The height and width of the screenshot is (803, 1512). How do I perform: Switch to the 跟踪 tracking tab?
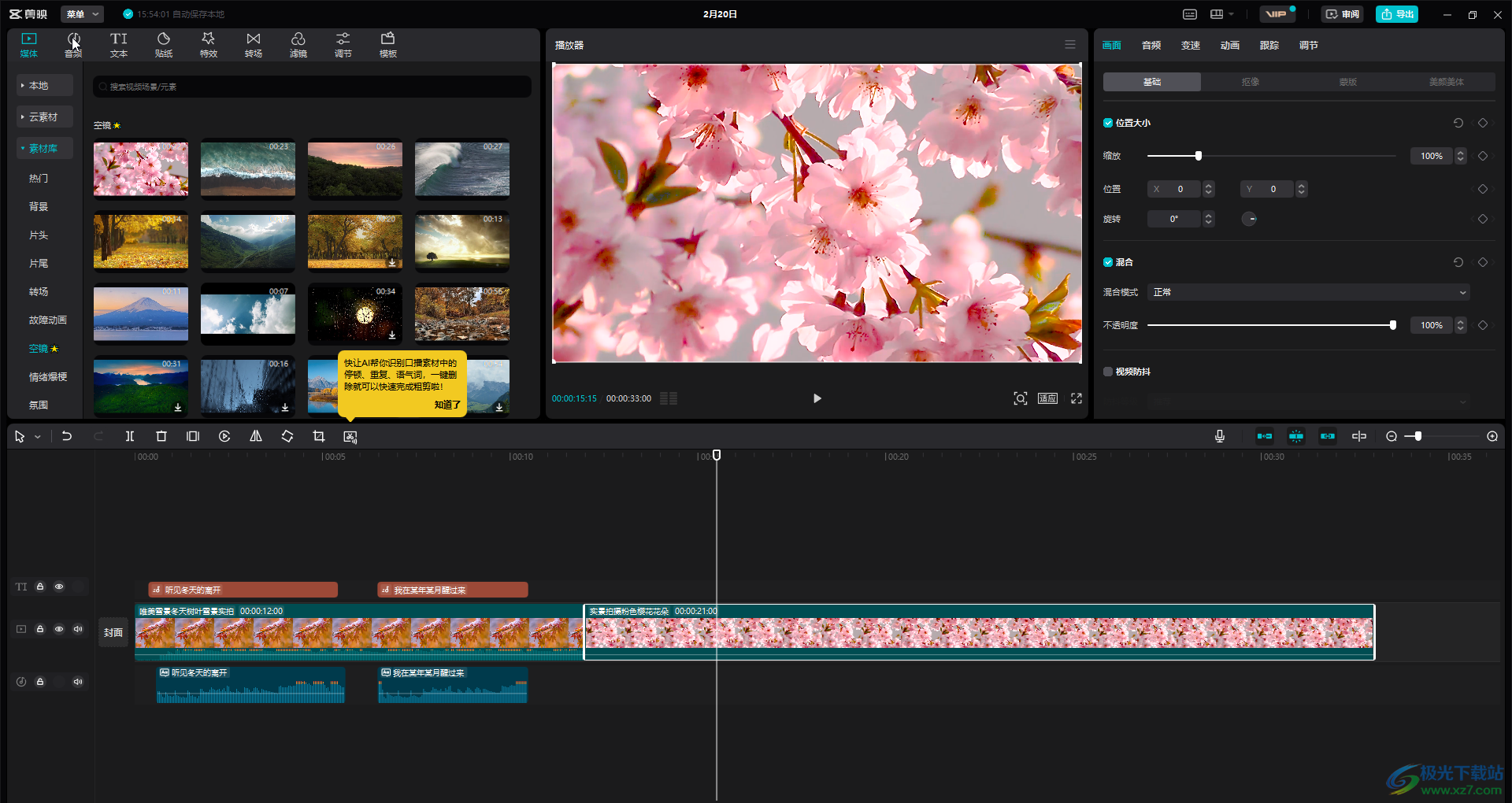pyautogui.click(x=1269, y=46)
